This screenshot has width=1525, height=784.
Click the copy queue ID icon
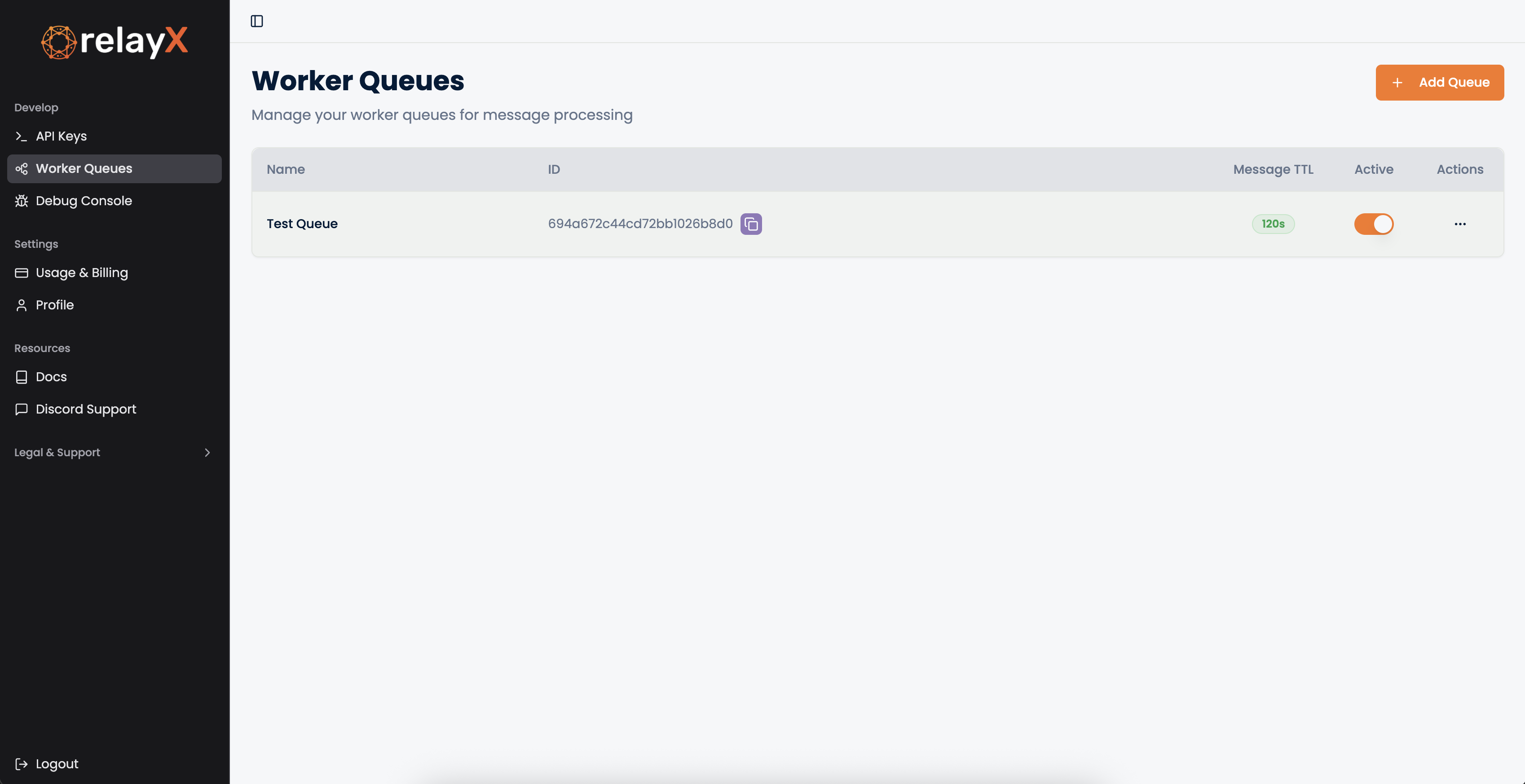(751, 224)
